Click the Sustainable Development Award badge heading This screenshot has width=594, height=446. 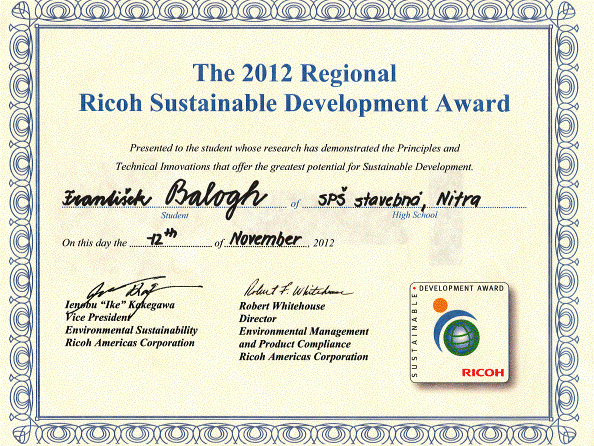[461, 288]
